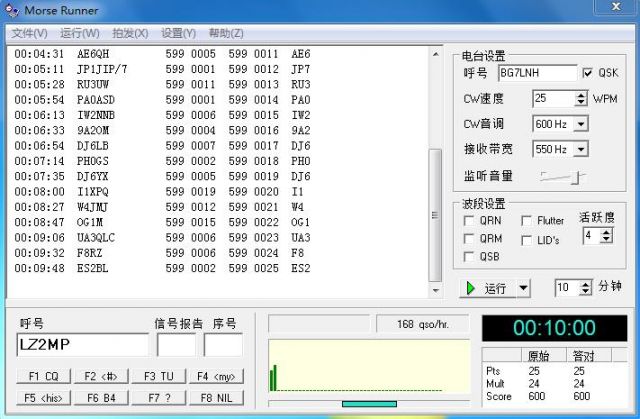Click the F8 NIL button

point(216,398)
